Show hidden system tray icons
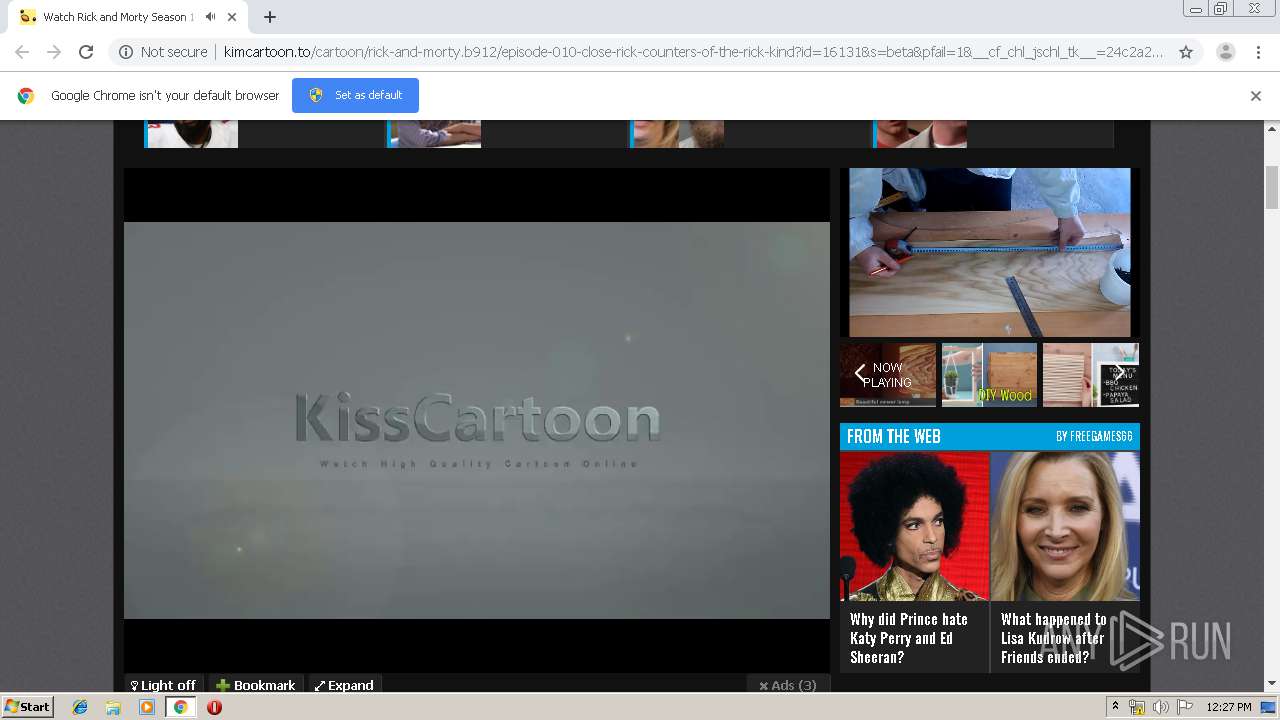 [1116, 707]
